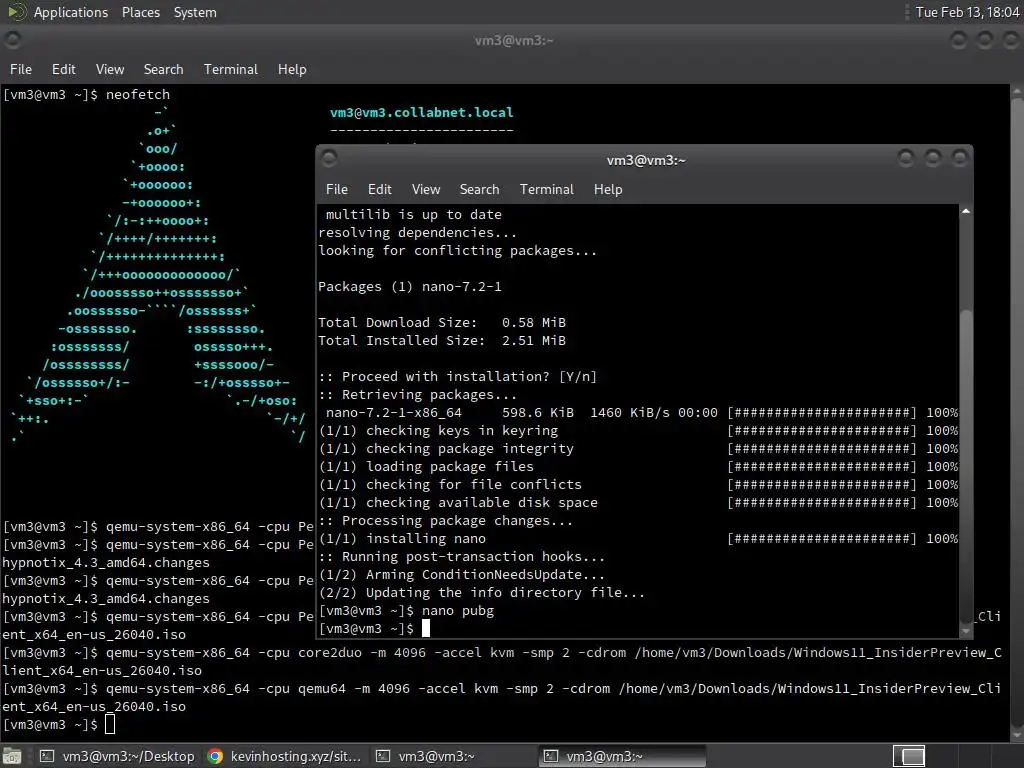Open Terminal menu in background terminal window
Screen dimensions: 1024x768
click(x=231, y=69)
